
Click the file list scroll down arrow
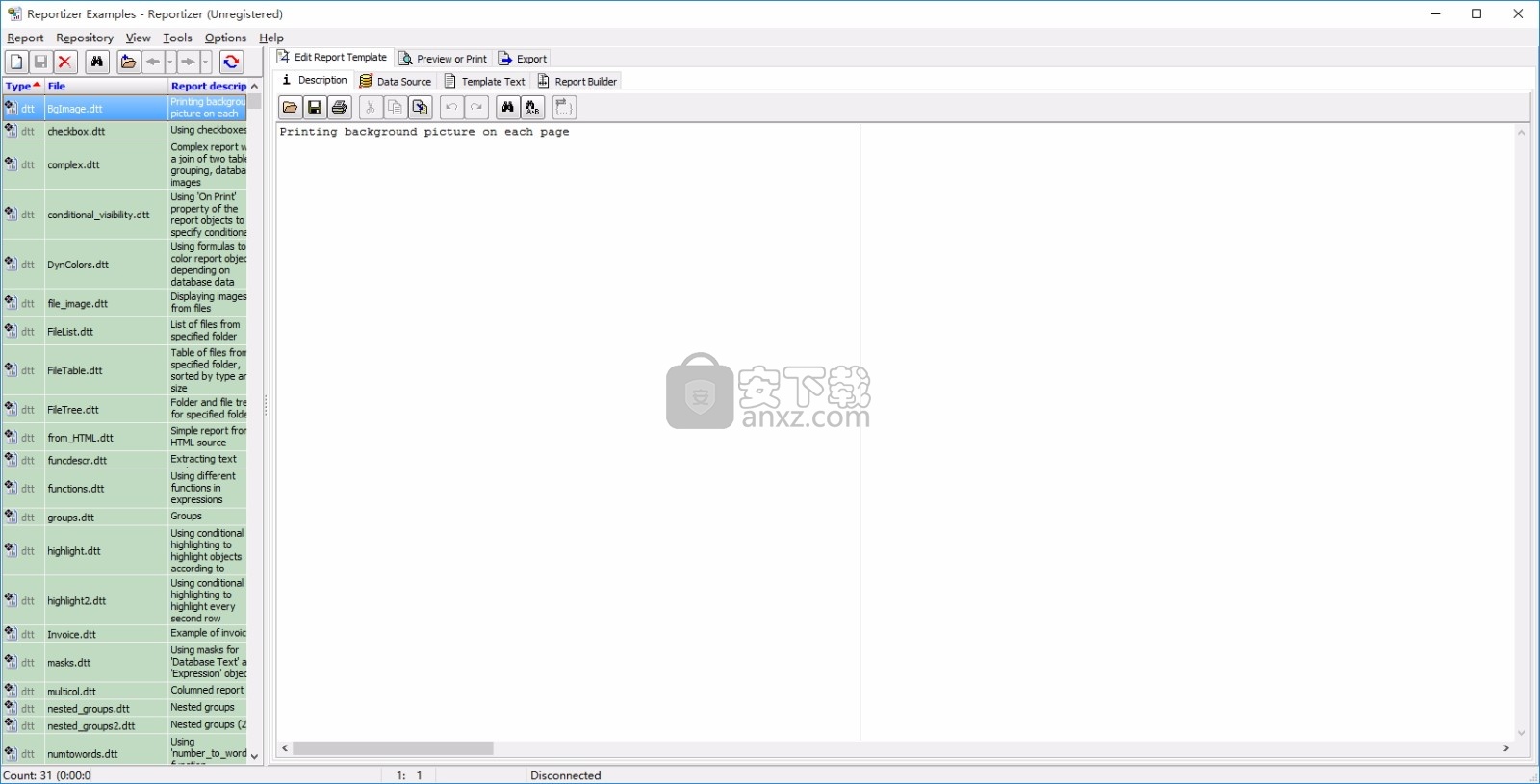pos(255,757)
